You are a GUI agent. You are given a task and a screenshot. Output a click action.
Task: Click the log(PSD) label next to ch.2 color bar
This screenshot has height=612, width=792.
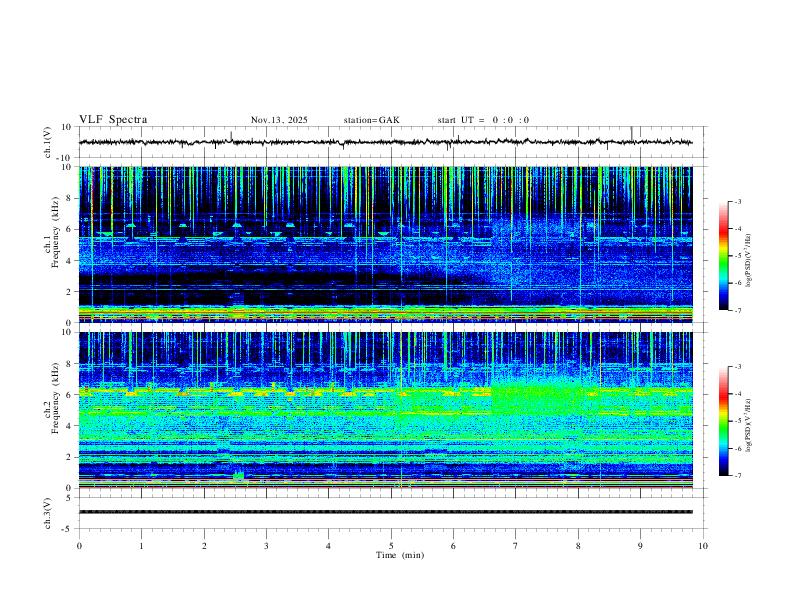point(749,425)
